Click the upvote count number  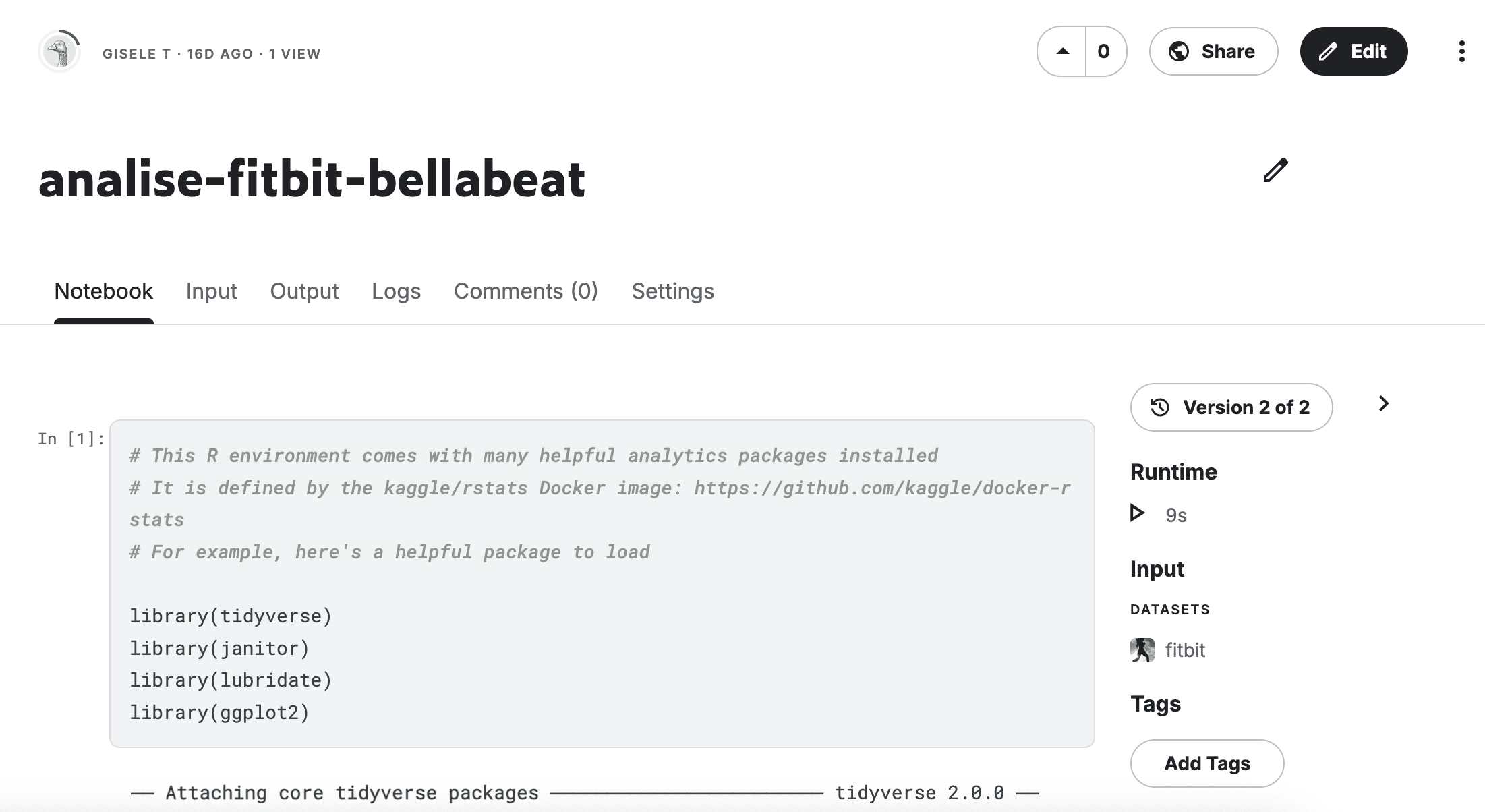[x=1104, y=51]
